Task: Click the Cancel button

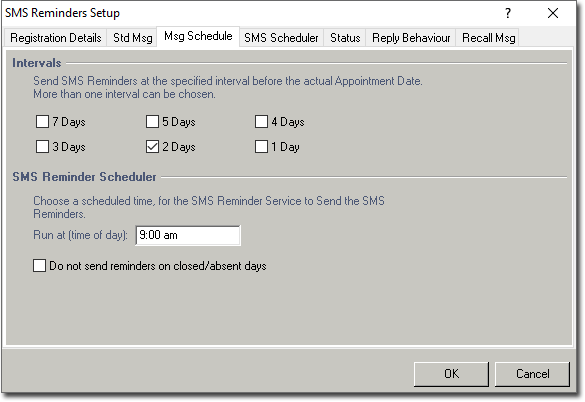Action: 532,374
